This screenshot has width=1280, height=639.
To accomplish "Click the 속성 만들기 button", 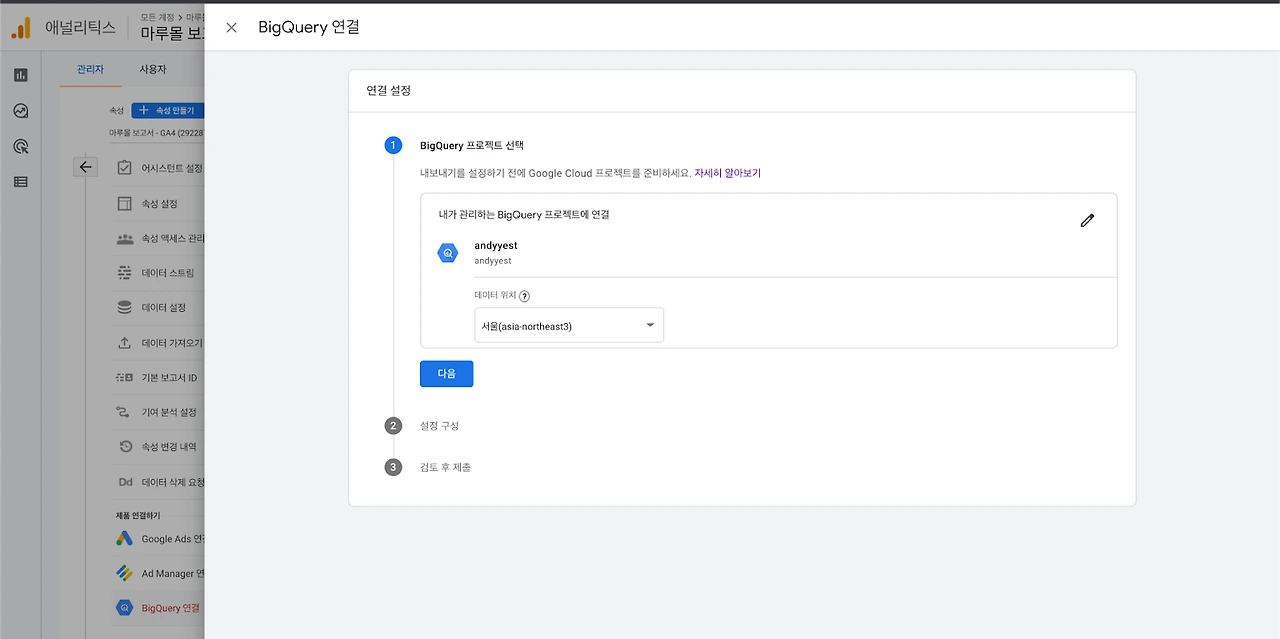I will 168,110.
